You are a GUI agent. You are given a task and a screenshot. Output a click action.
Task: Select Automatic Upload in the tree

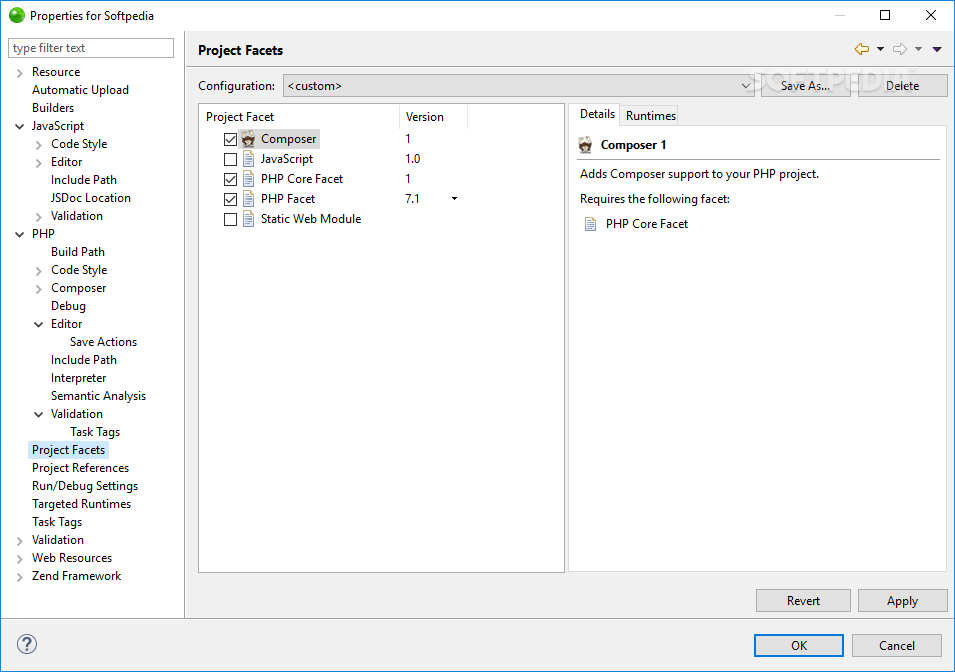click(80, 90)
